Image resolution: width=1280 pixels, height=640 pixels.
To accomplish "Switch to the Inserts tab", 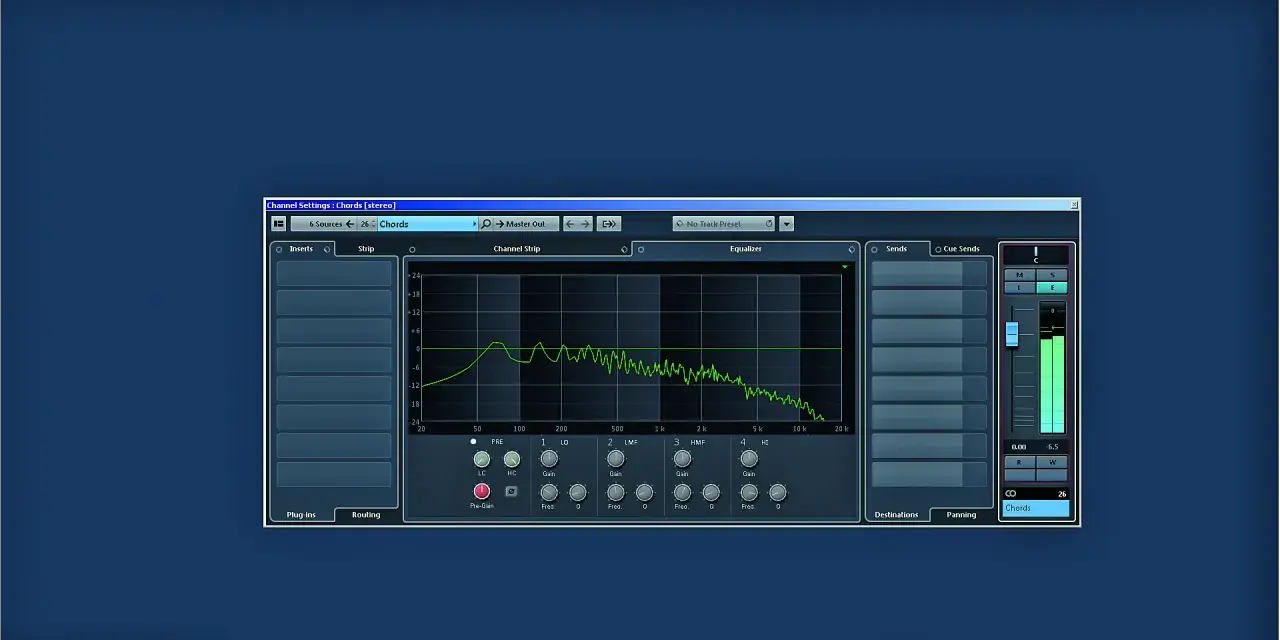I will (301, 249).
